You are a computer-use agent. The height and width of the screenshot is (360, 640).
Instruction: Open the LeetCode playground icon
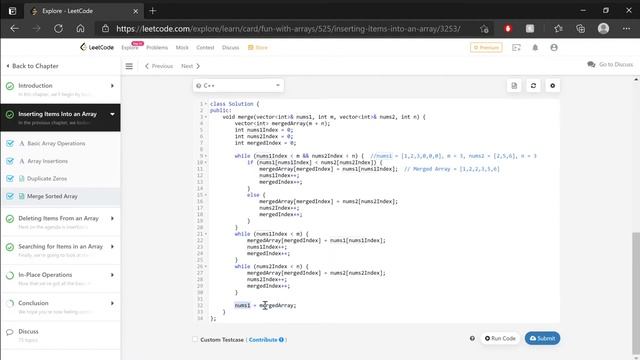coord(516,47)
